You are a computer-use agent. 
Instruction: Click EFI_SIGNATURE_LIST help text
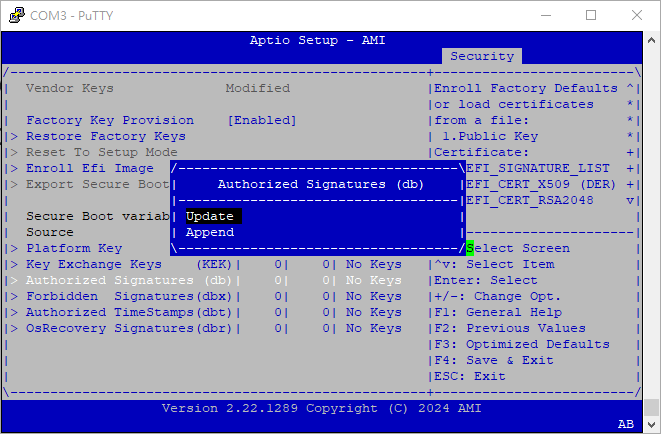click(538, 168)
